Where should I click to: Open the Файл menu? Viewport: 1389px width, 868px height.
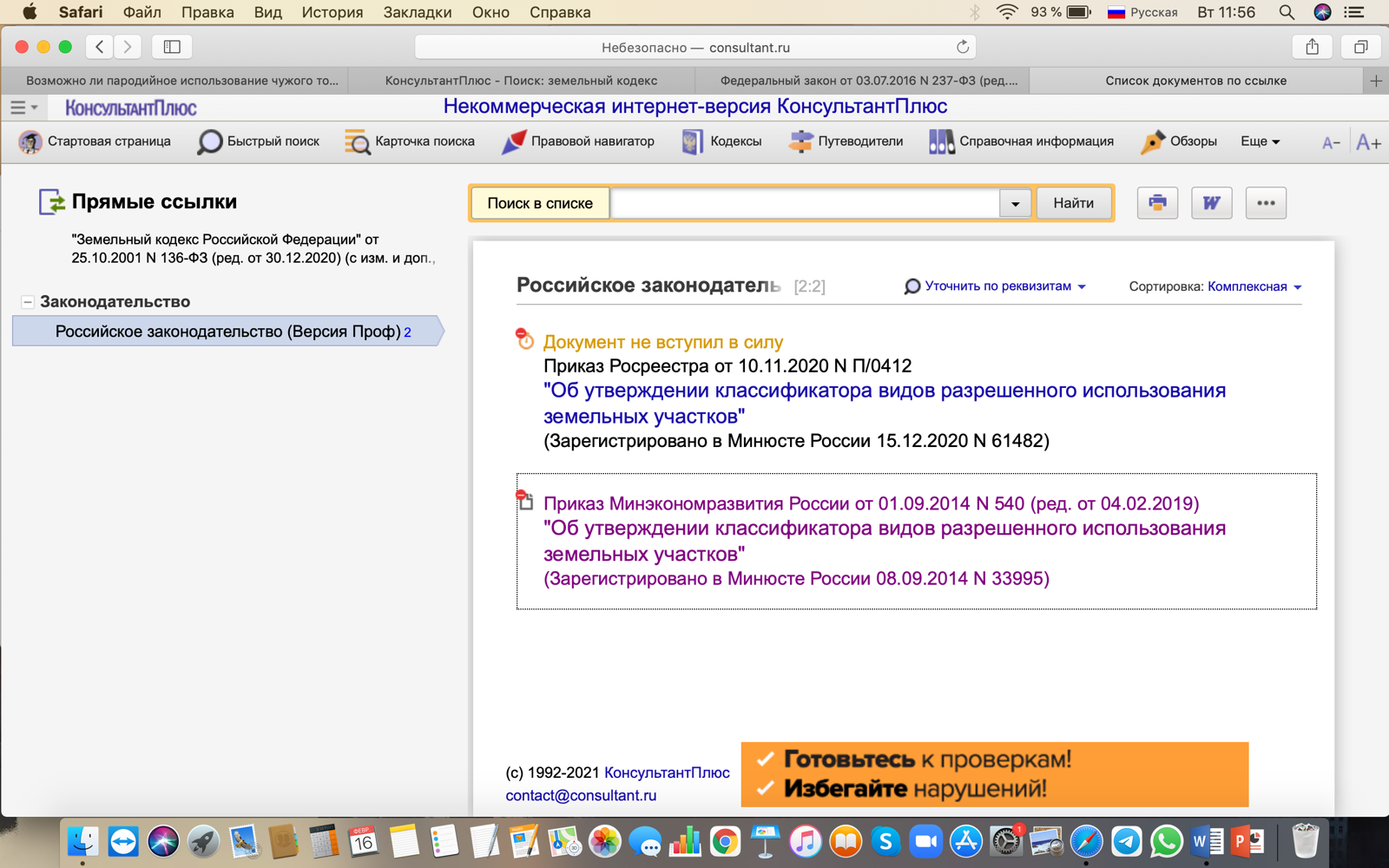pos(142,12)
